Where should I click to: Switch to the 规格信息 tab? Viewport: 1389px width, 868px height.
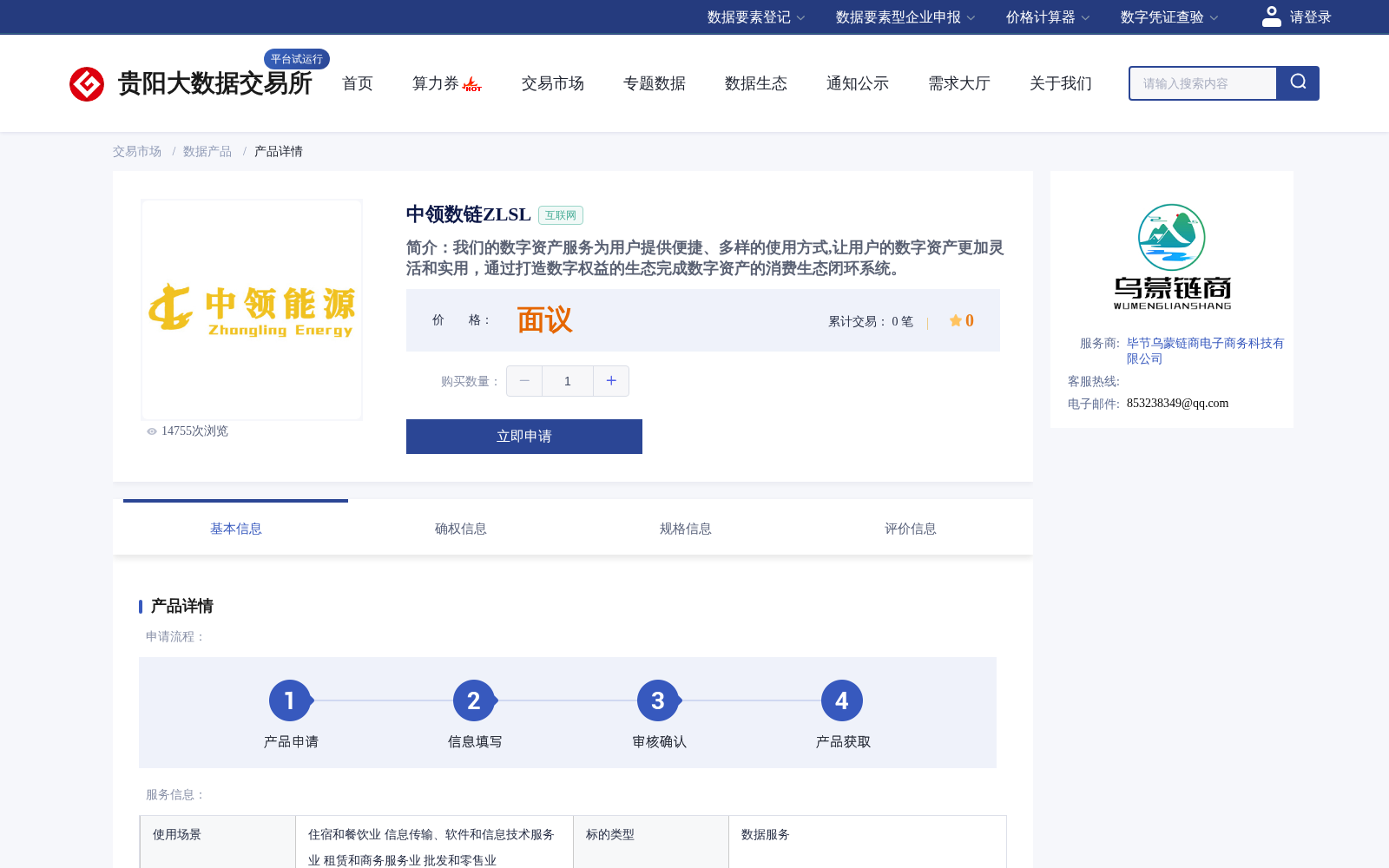[x=686, y=529]
